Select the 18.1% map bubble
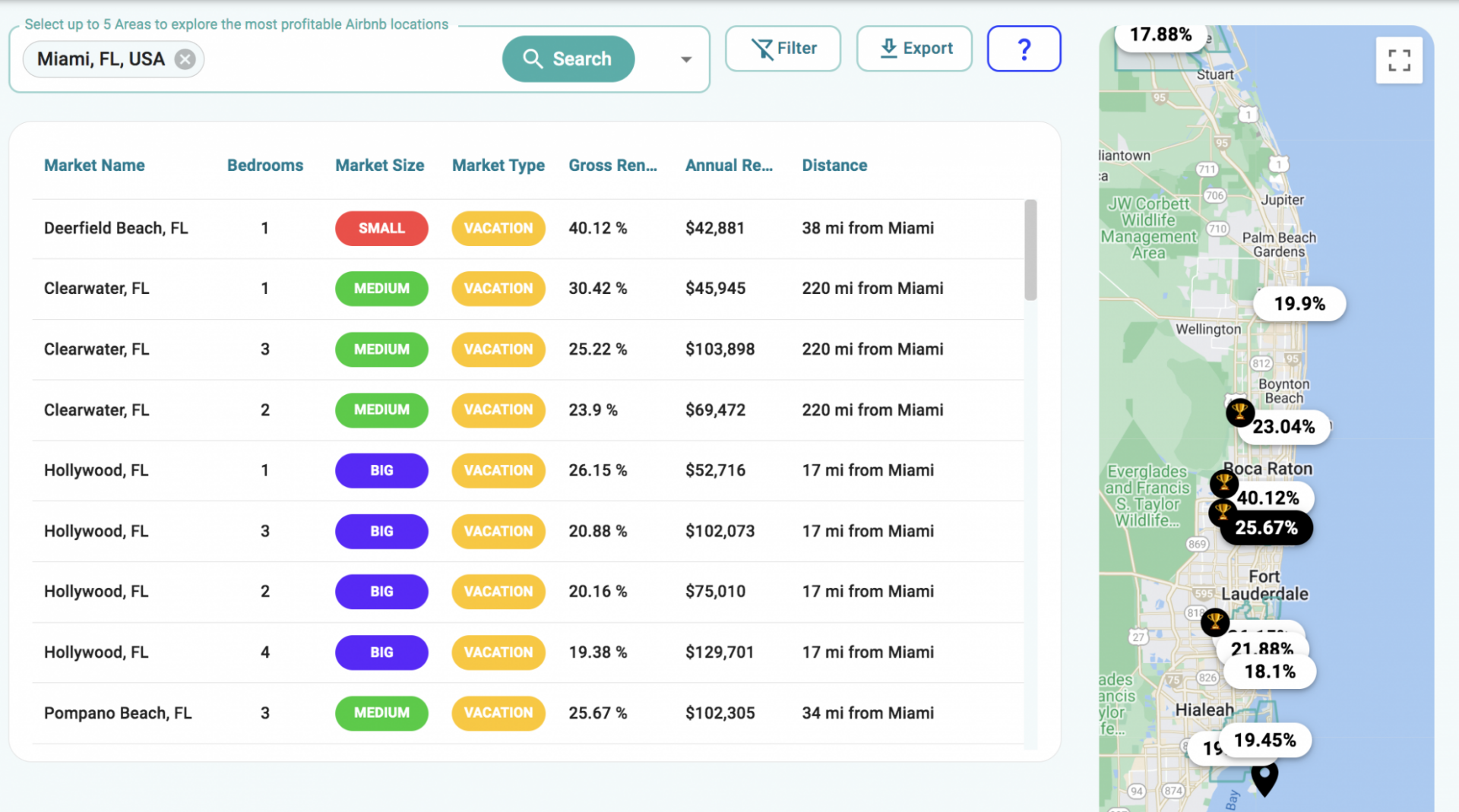 [1270, 671]
